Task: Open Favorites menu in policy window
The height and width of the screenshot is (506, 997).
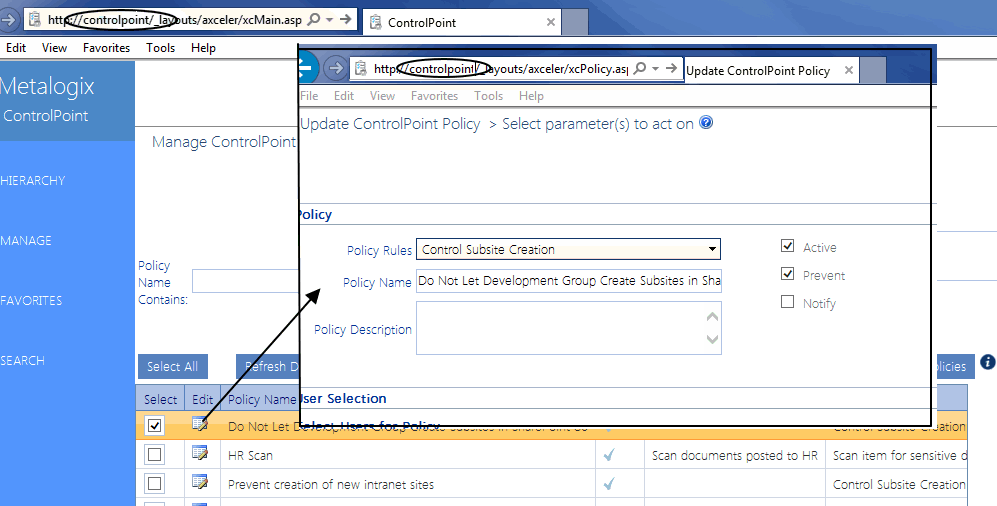Action: [x=434, y=96]
